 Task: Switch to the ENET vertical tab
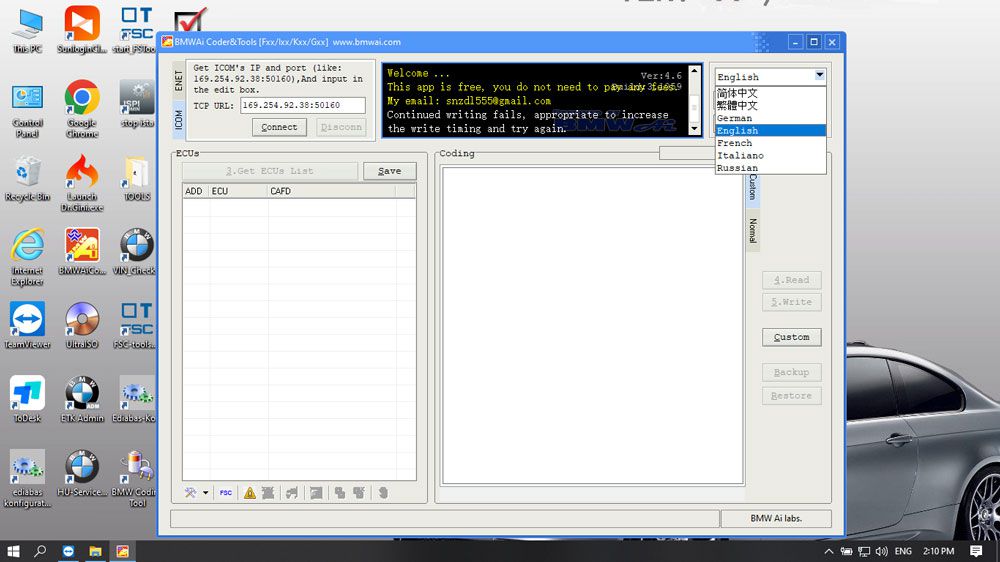179,80
